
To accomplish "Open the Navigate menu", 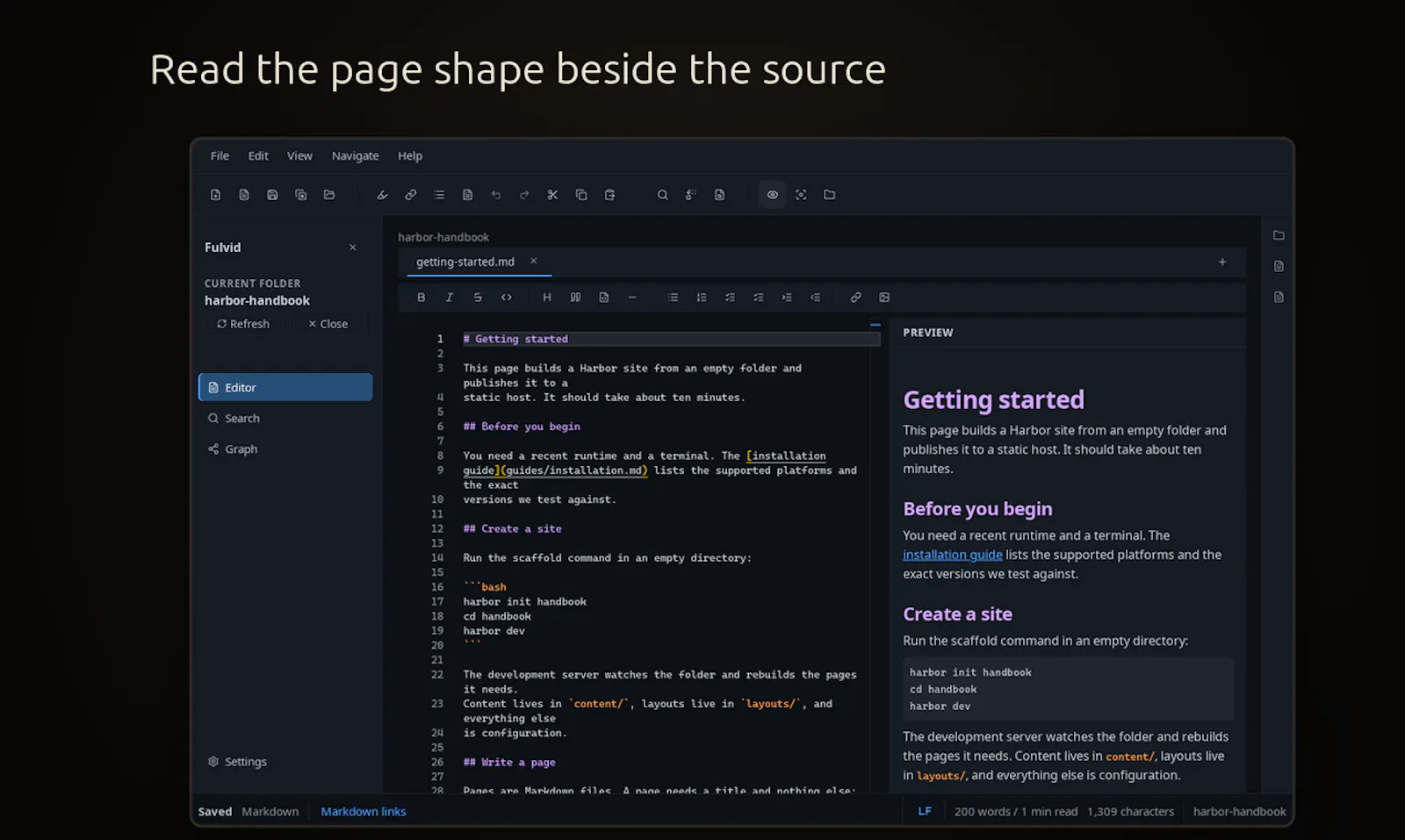I will (x=356, y=155).
